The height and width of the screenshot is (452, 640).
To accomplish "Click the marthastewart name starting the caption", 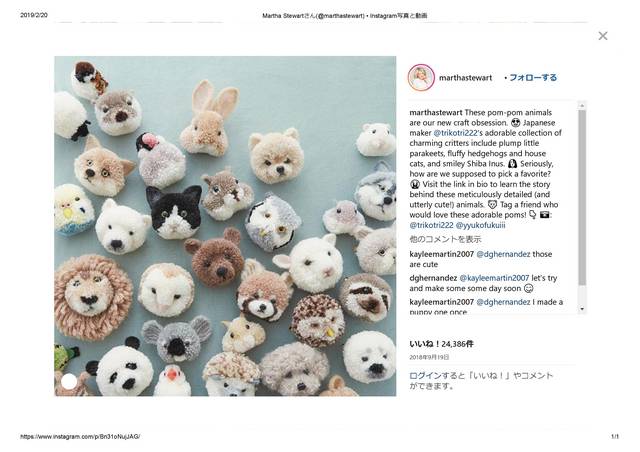I will (x=436, y=112).
